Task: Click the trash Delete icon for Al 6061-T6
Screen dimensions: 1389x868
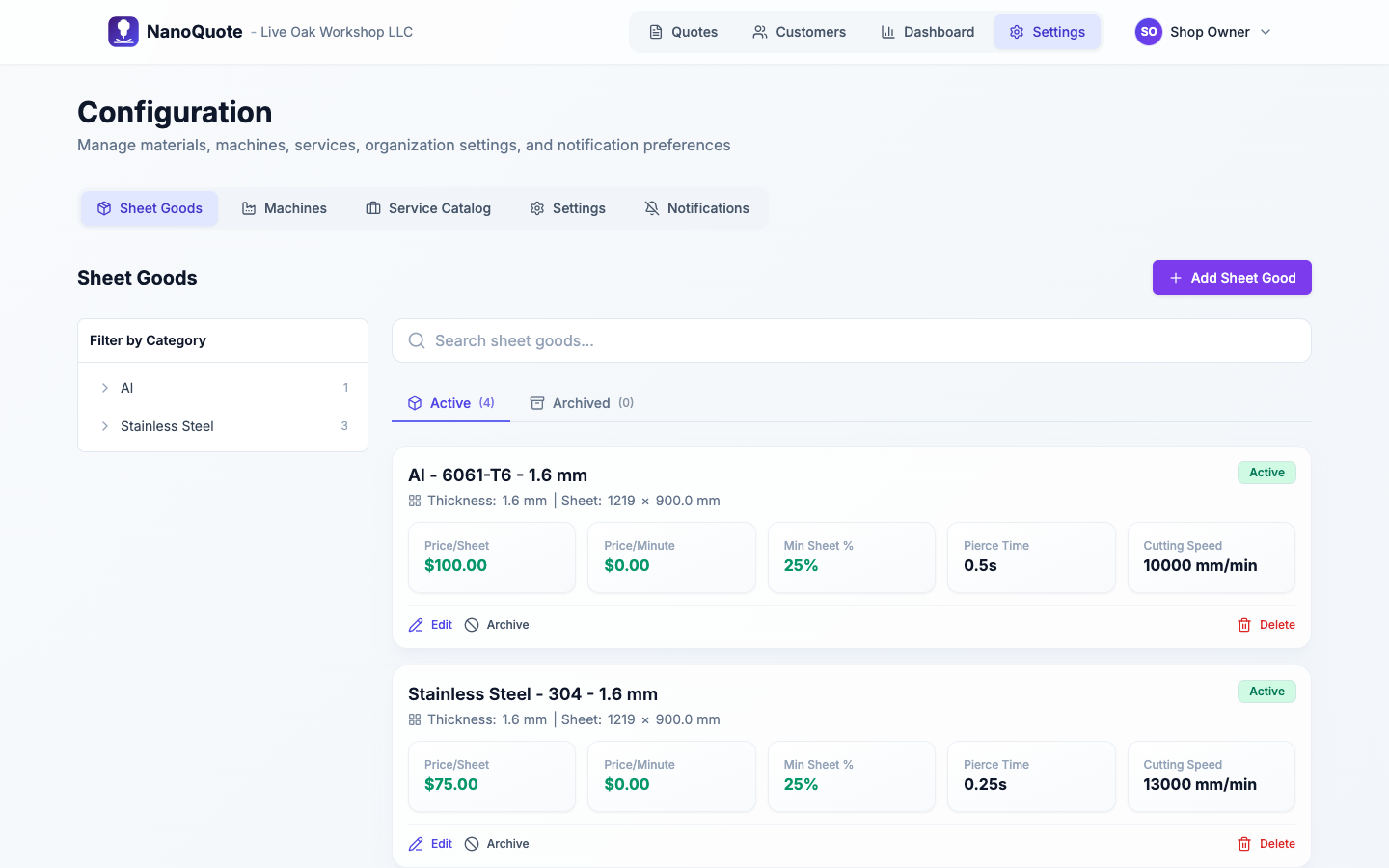Action: click(1244, 625)
